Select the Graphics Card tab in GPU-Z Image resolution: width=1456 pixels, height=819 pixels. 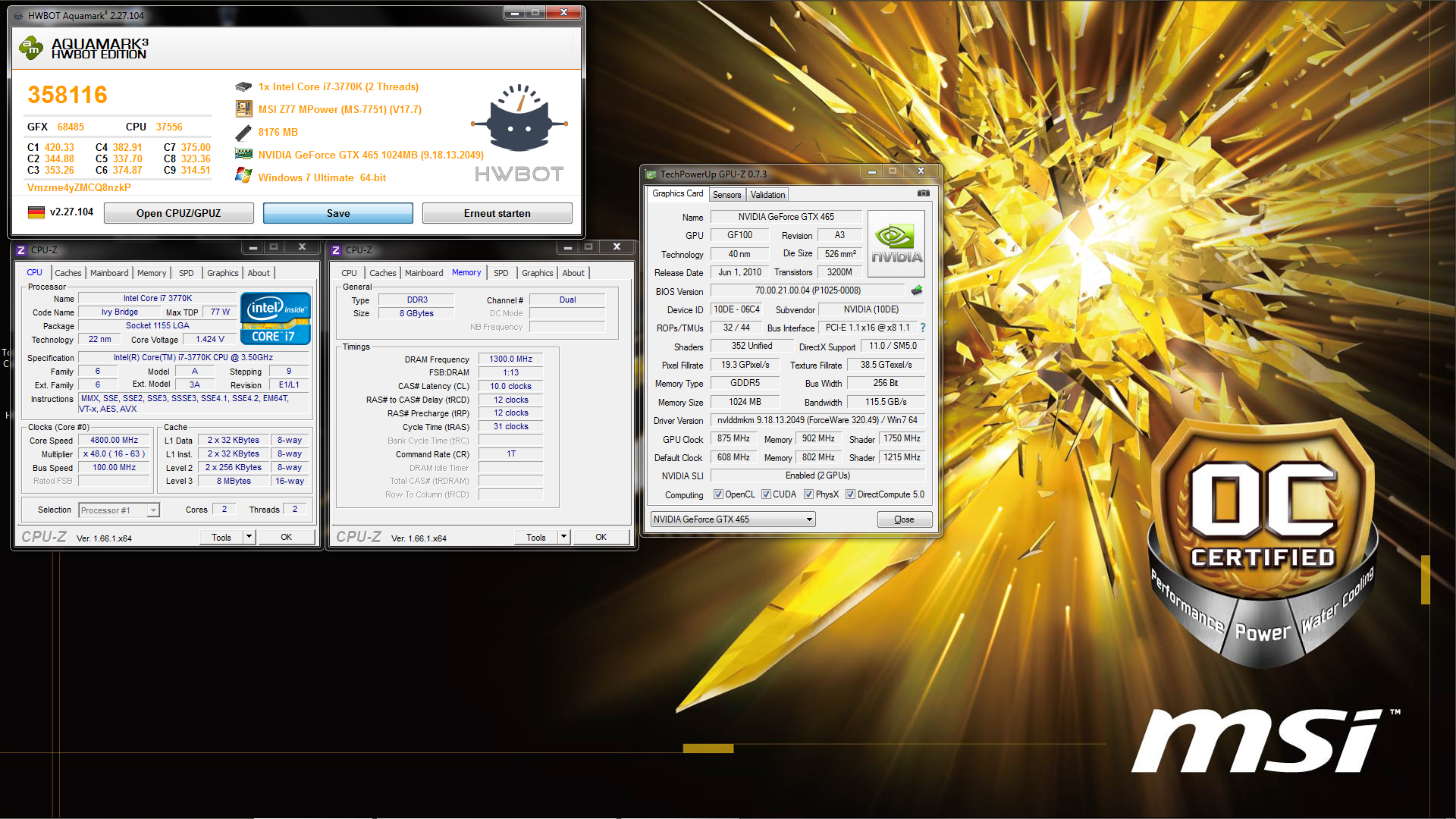click(677, 193)
